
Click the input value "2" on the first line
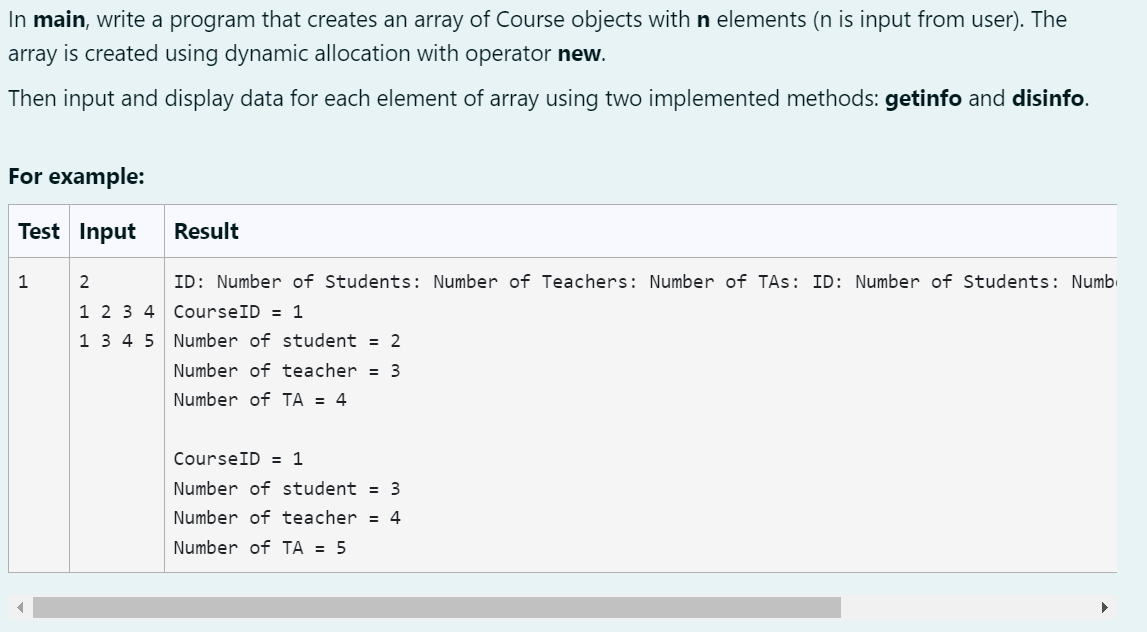click(85, 282)
